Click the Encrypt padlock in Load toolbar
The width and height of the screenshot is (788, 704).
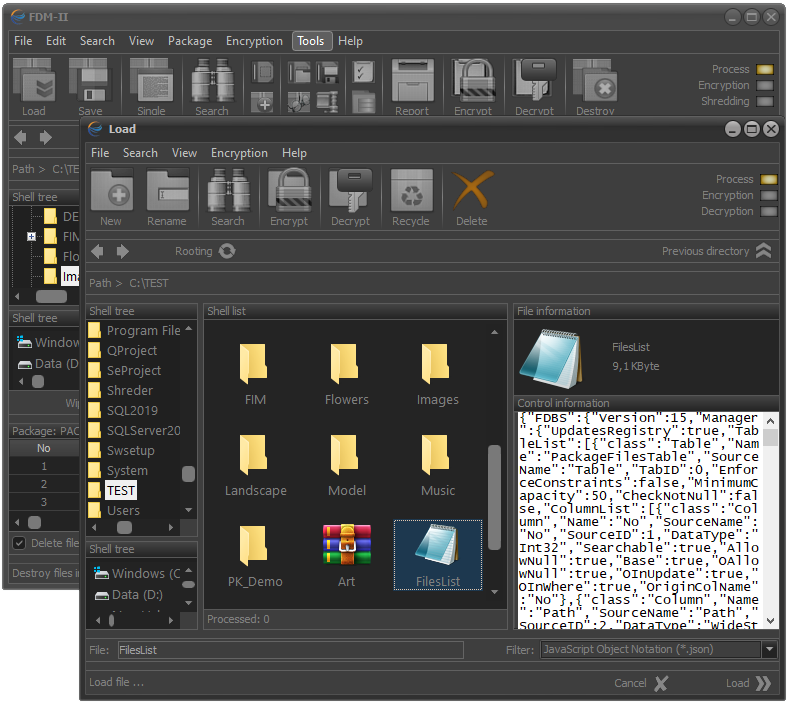pyautogui.click(x=289, y=190)
